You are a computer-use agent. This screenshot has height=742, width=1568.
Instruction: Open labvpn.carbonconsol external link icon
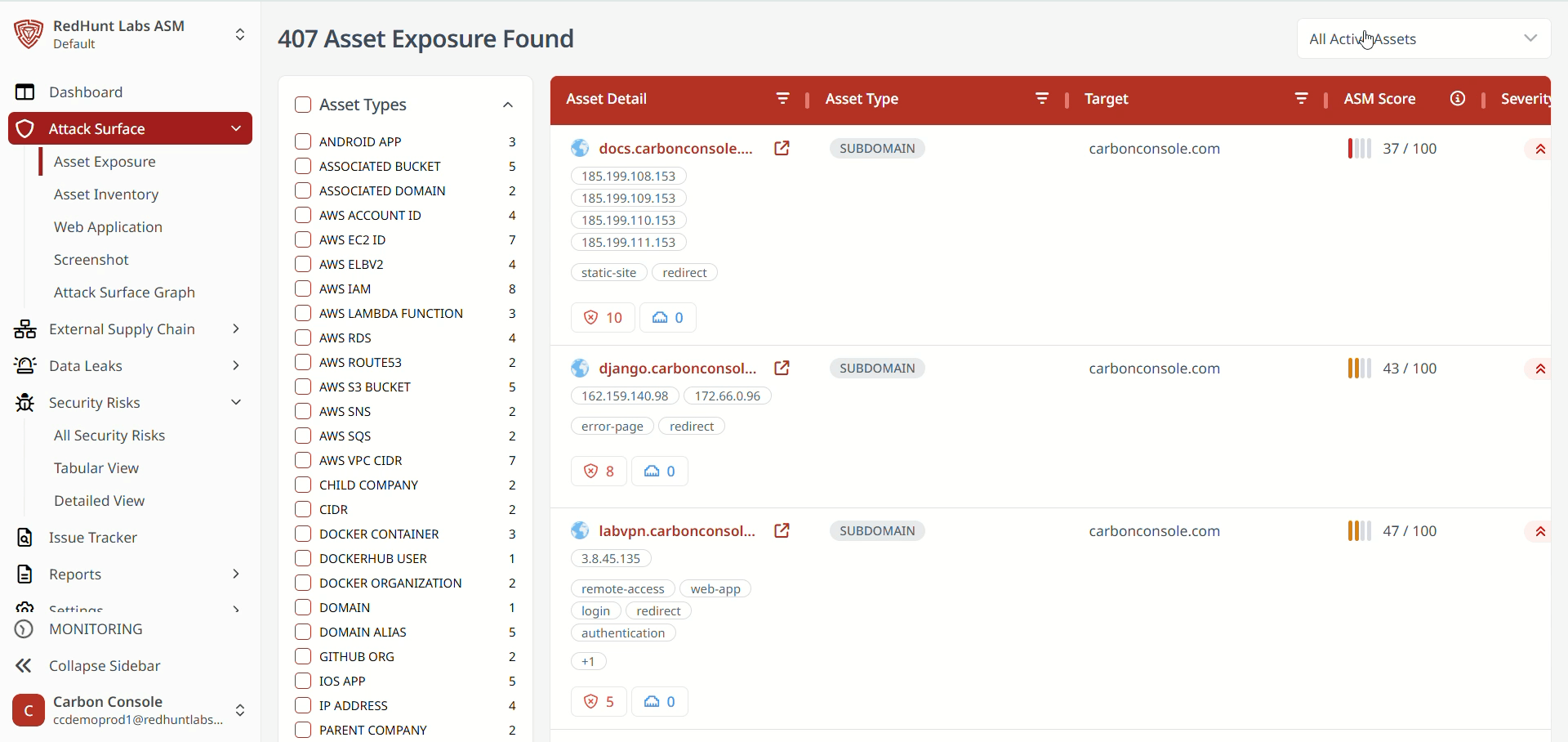782,530
